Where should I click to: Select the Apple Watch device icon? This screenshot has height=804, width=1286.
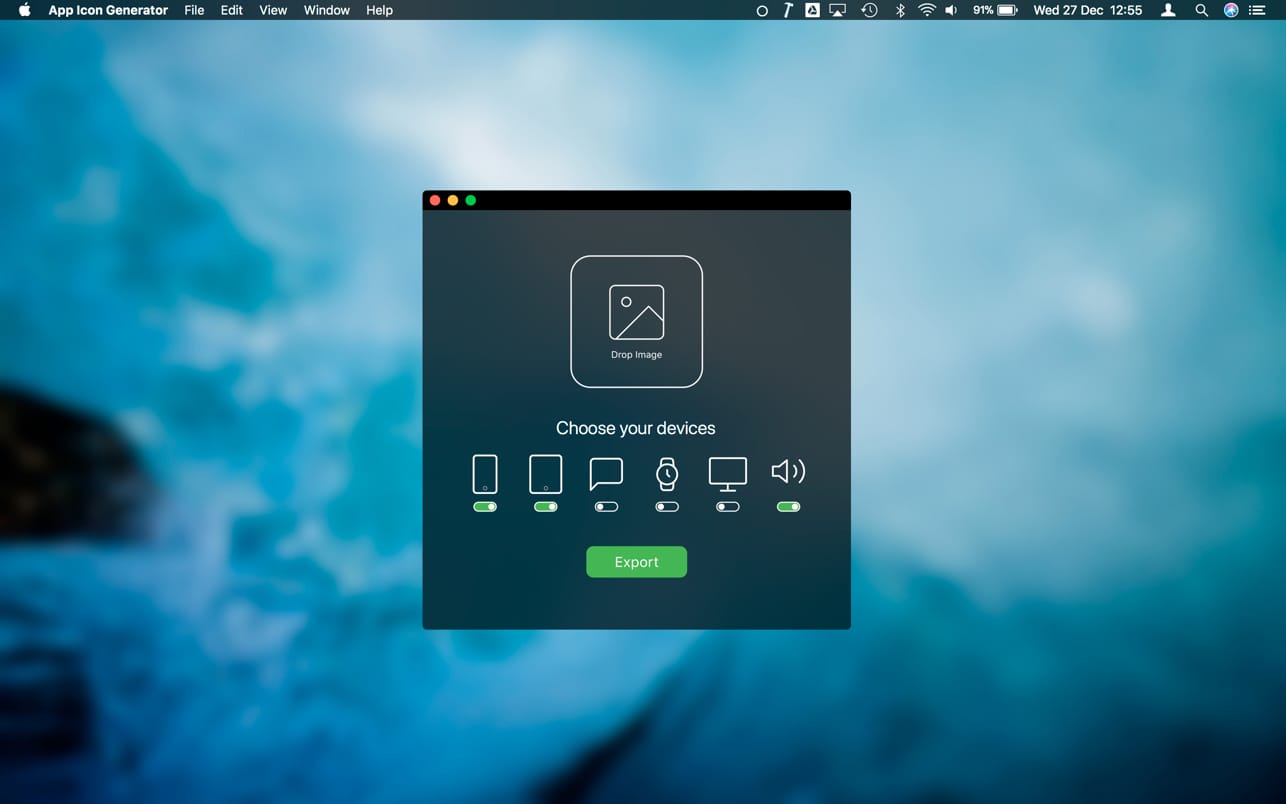tap(666, 472)
